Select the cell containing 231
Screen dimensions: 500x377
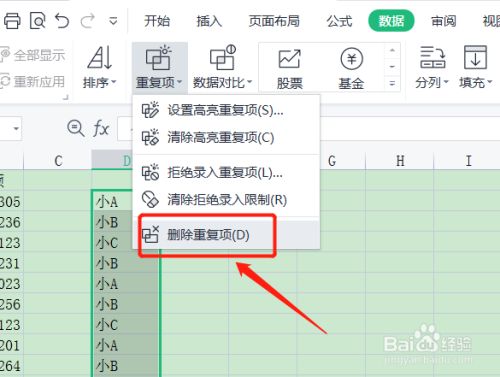click(12, 263)
